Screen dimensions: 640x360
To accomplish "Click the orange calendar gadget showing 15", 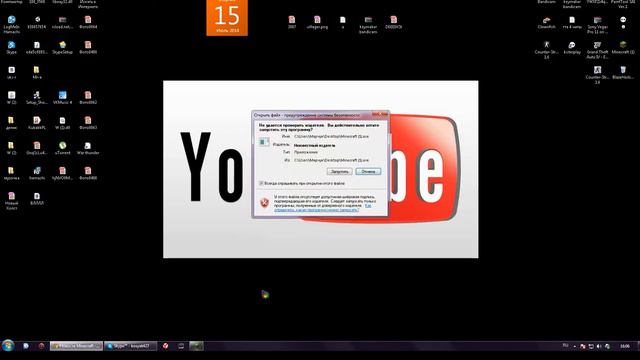I will click(x=227, y=18).
